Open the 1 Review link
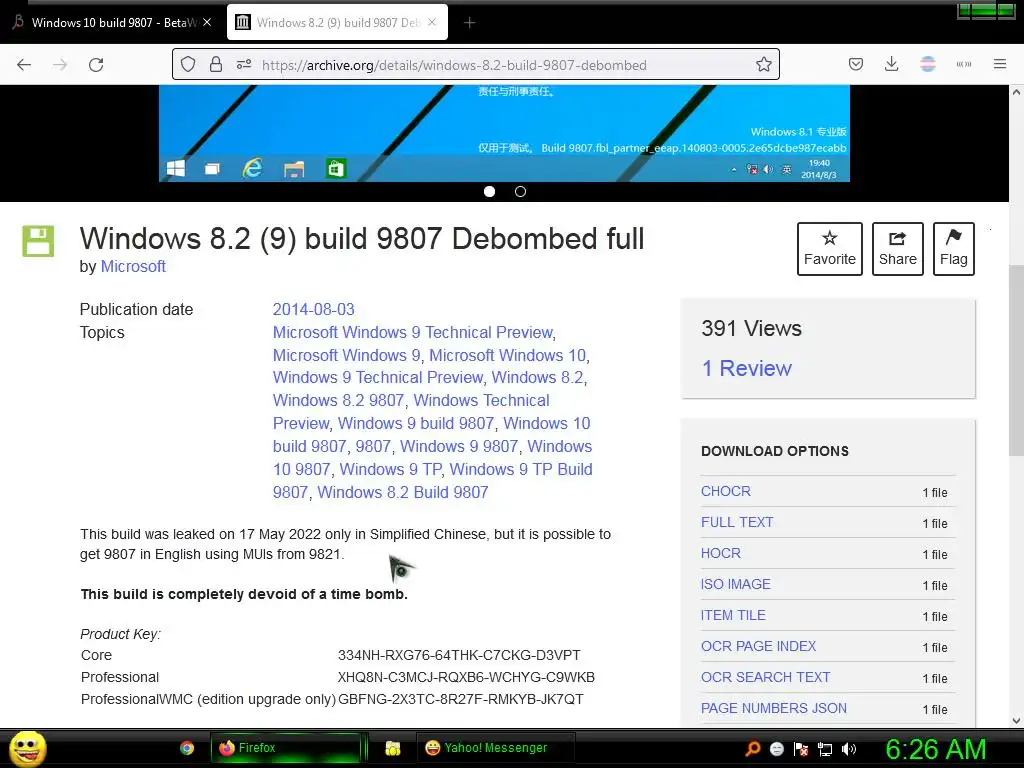This screenshot has height=768, width=1024. point(746,368)
